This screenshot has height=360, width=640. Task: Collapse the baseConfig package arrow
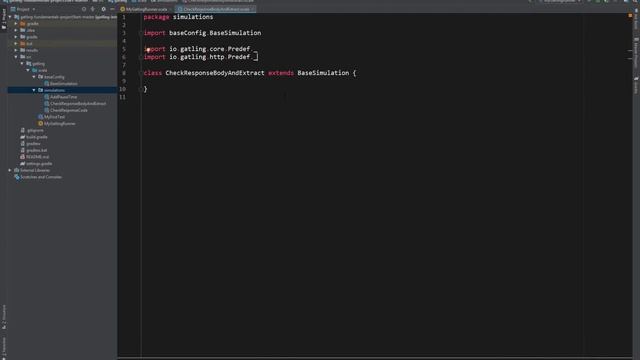(x=34, y=77)
